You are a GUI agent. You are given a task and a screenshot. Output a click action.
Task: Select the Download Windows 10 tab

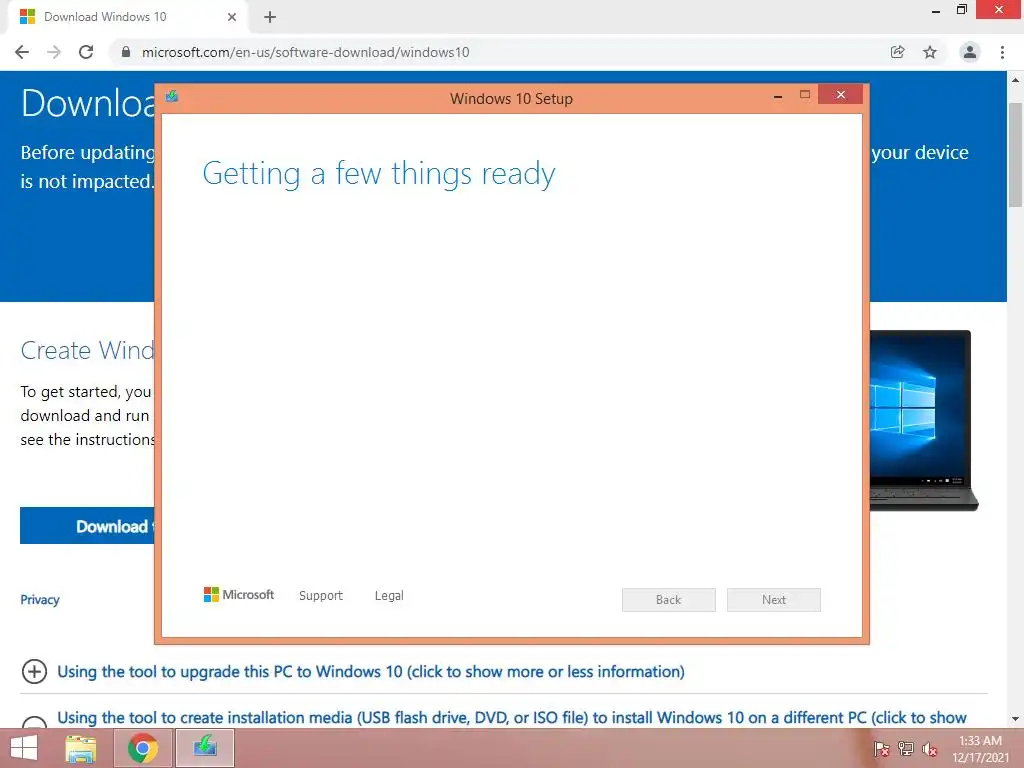point(128,17)
